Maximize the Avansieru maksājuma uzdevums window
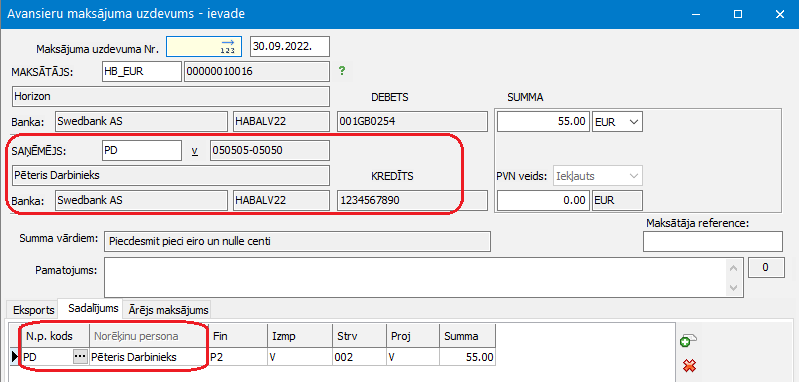The height and width of the screenshot is (382, 799). (x=737, y=14)
